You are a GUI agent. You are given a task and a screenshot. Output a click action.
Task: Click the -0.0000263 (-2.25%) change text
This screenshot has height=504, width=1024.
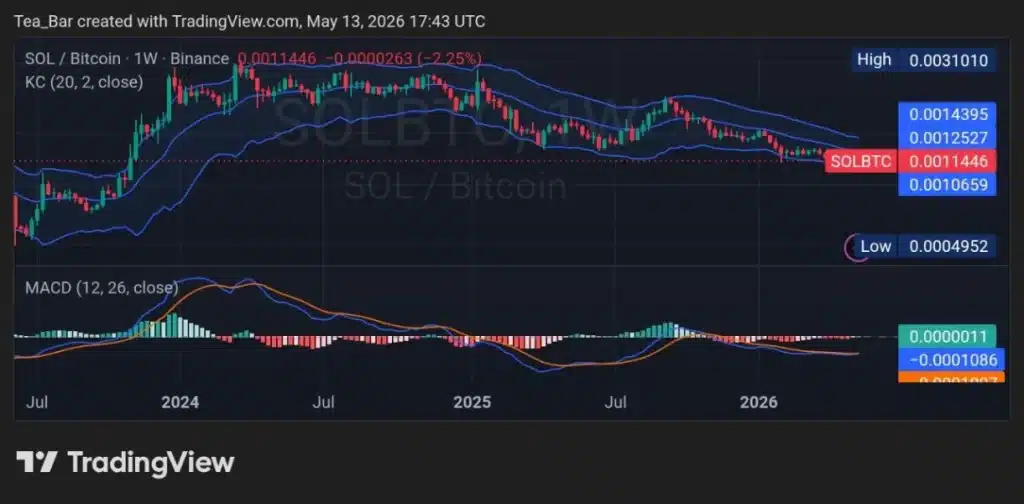(403, 59)
